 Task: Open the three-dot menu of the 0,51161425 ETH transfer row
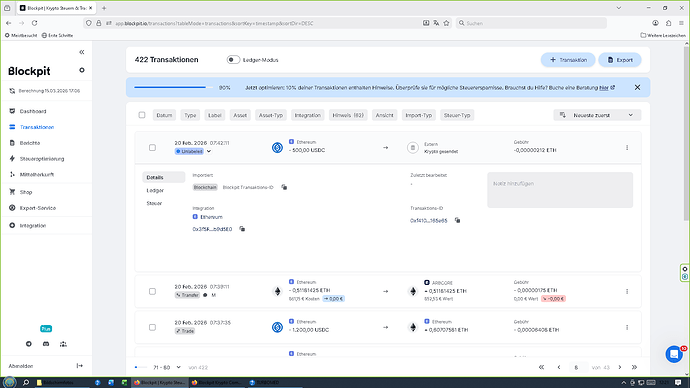click(627, 291)
